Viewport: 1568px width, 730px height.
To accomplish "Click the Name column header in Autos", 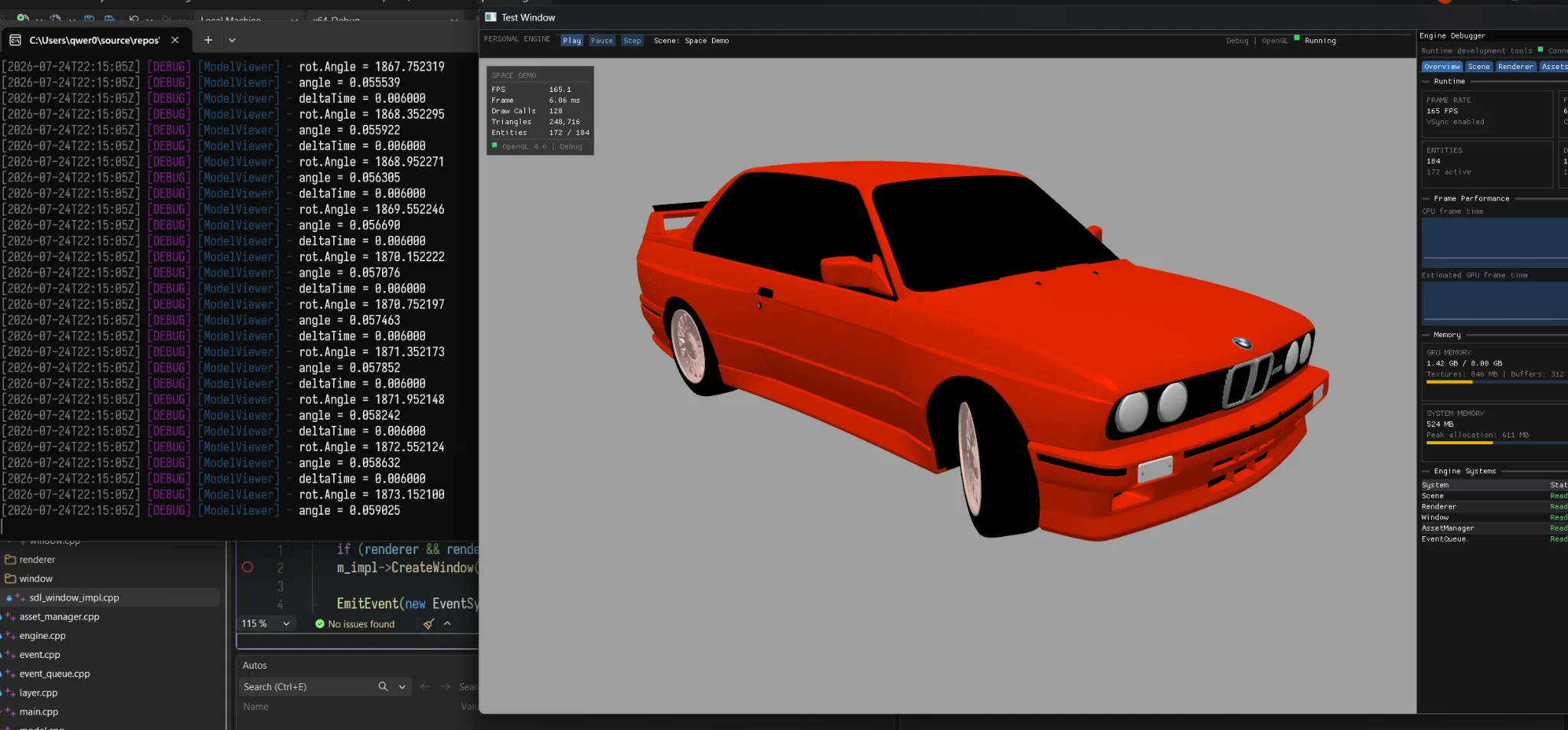I will (x=256, y=706).
